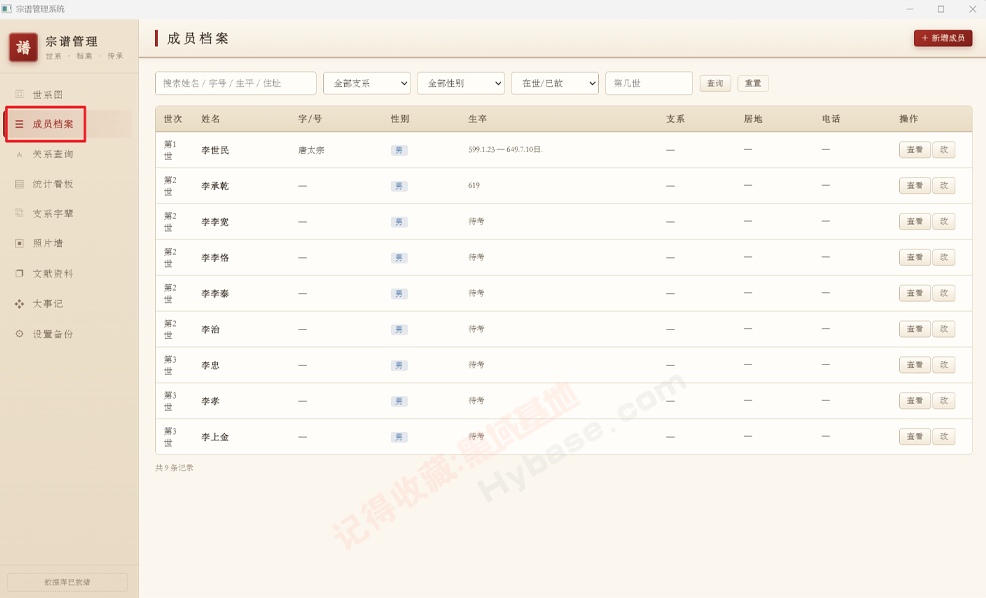This screenshot has width=986, height=598.
Task: Click the 数据库已就绪 status button
Action: [x=67, y=582]
